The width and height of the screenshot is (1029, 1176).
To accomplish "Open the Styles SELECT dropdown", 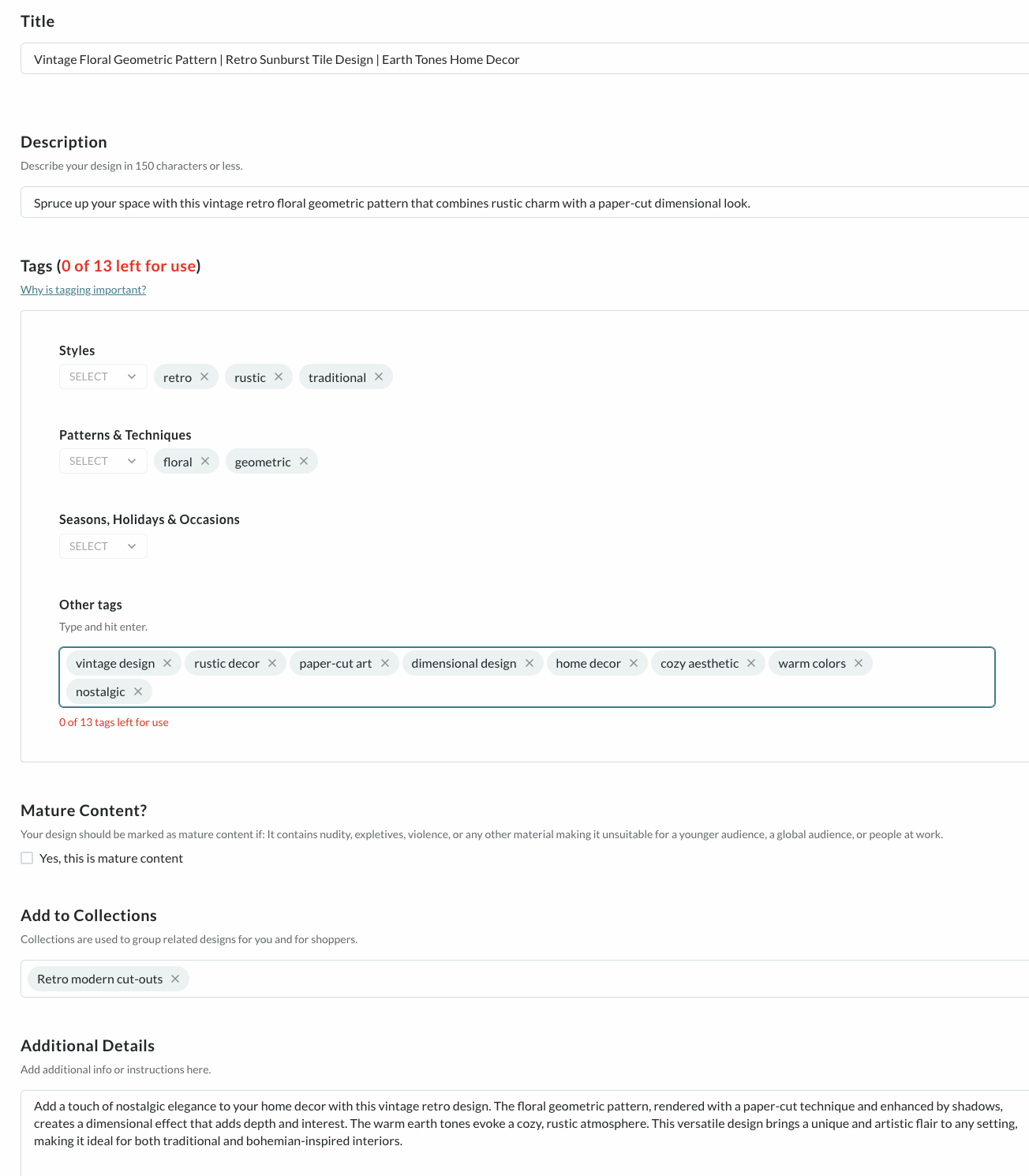I will [103, 376].
